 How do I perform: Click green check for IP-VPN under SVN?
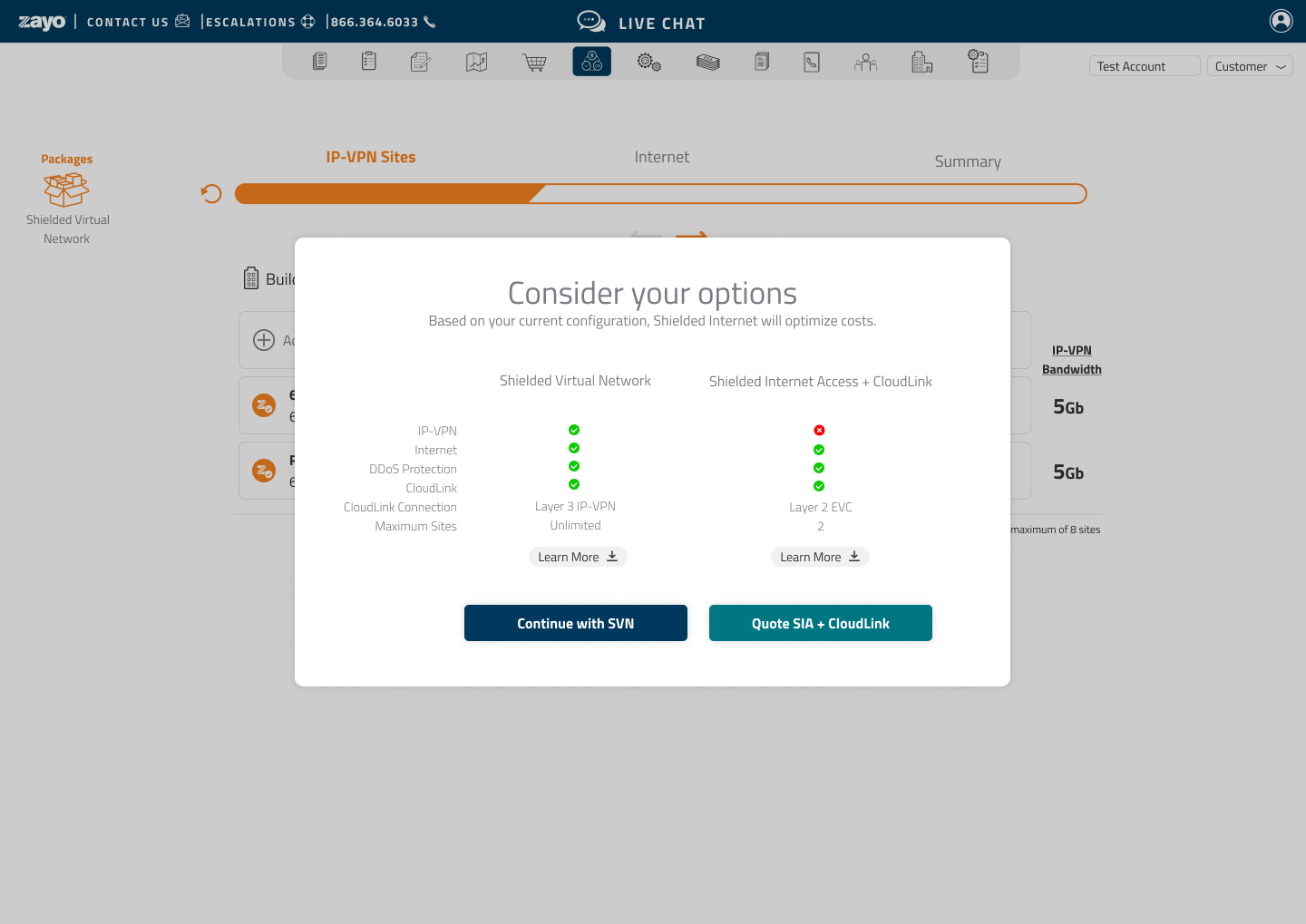click(x=574, y=430)
